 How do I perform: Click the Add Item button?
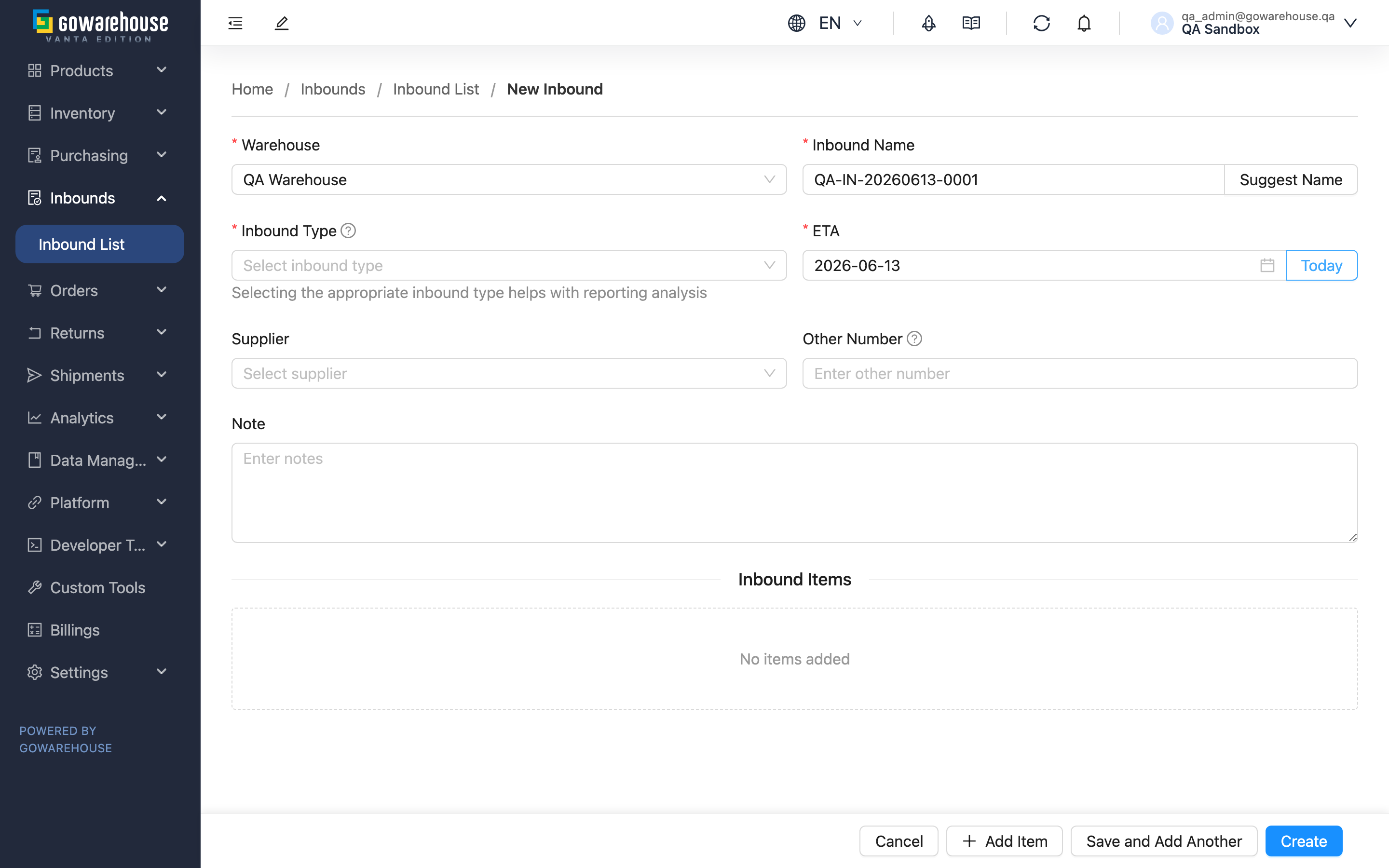(1005, 841)
